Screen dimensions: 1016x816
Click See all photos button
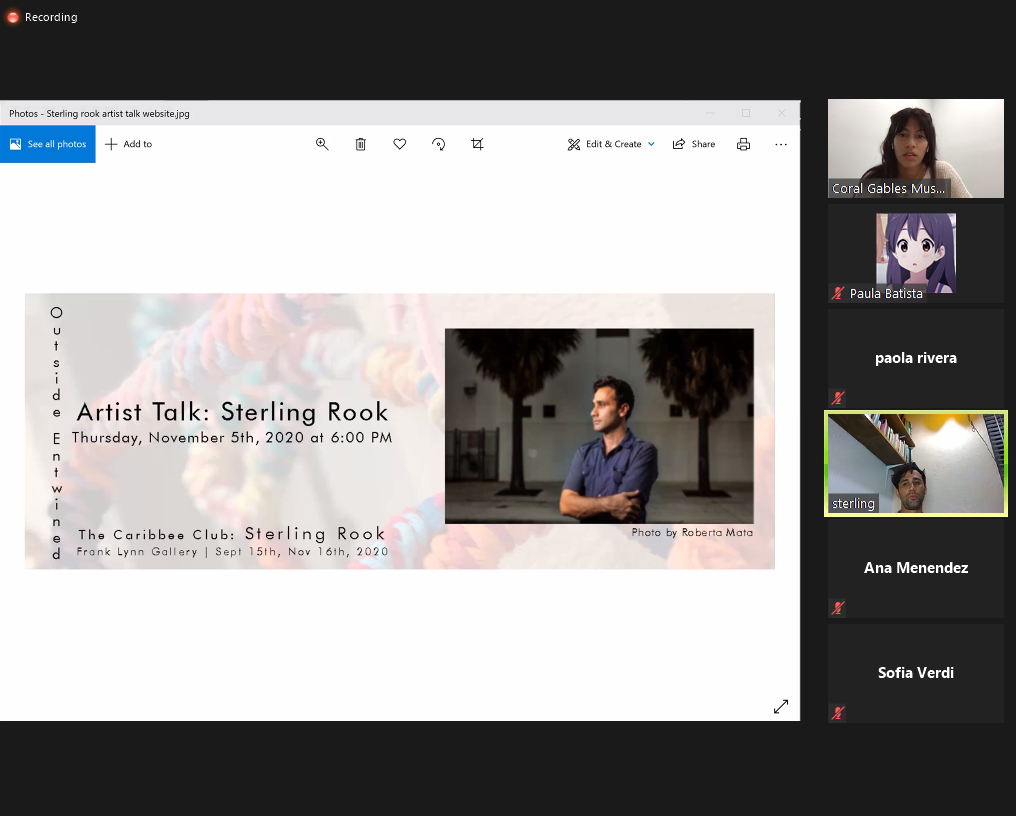[x=48, y=144]
